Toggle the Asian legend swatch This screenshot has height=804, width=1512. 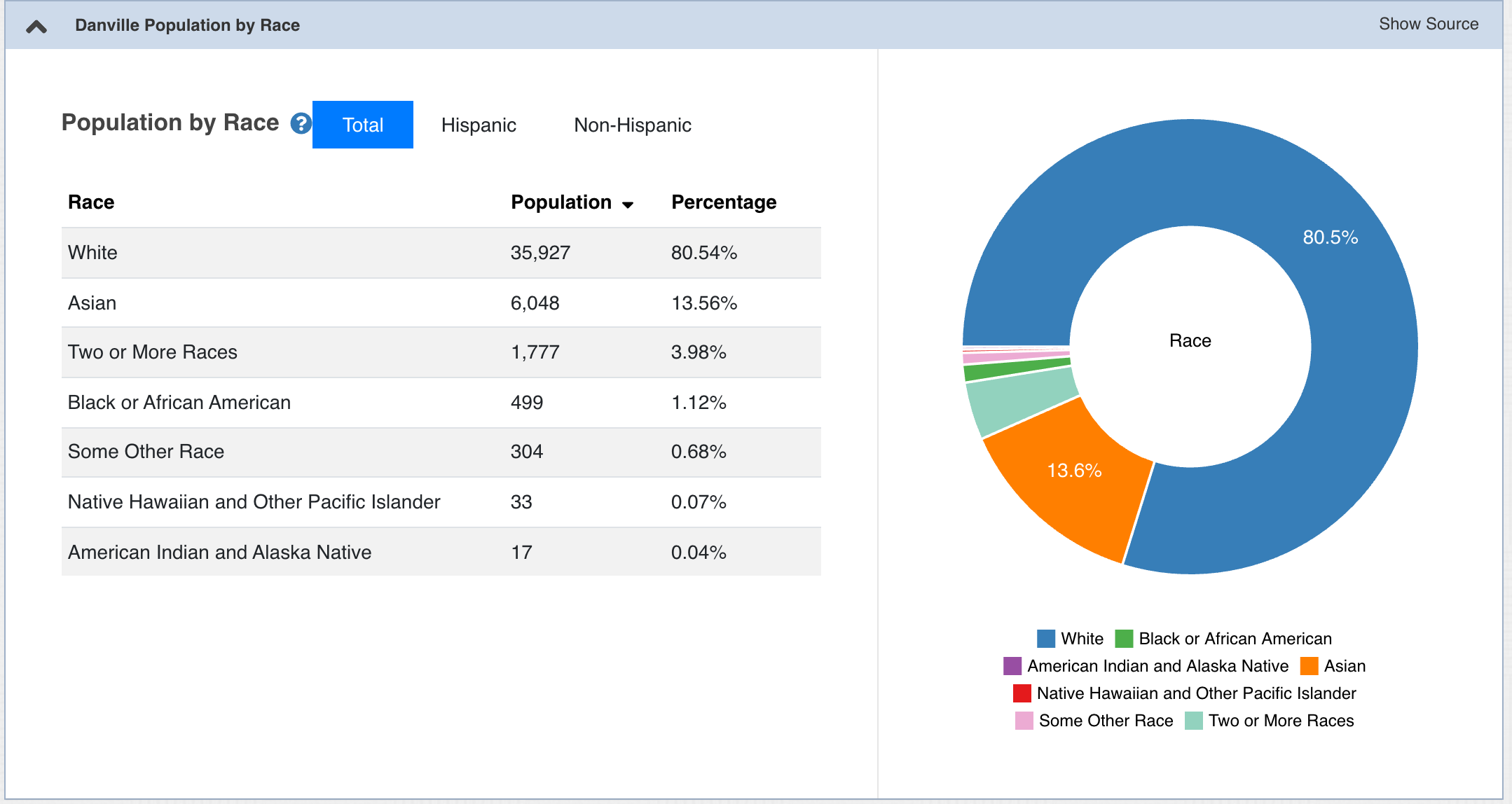tap(1309, 666)
